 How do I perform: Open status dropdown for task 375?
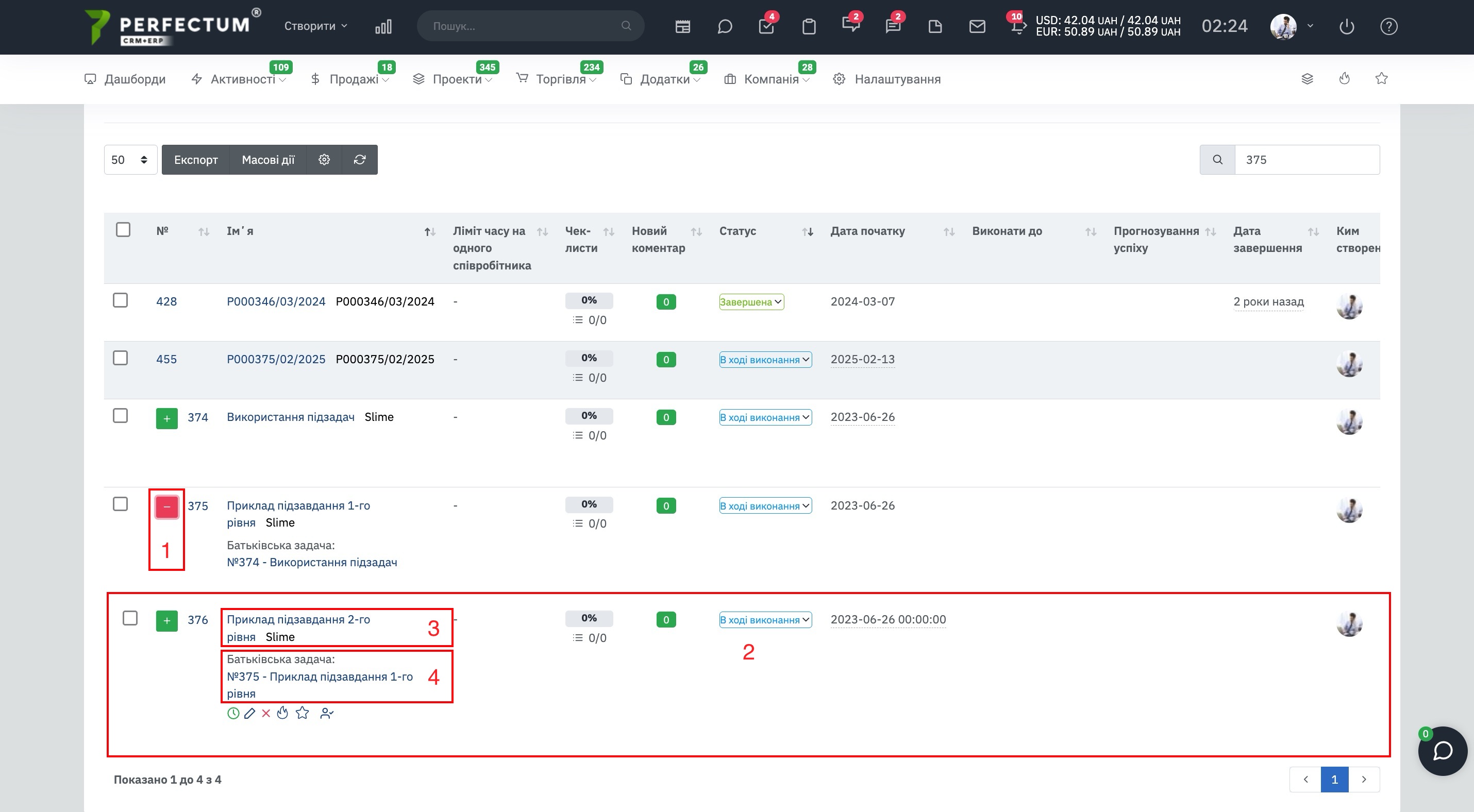[x=766, y=506]
